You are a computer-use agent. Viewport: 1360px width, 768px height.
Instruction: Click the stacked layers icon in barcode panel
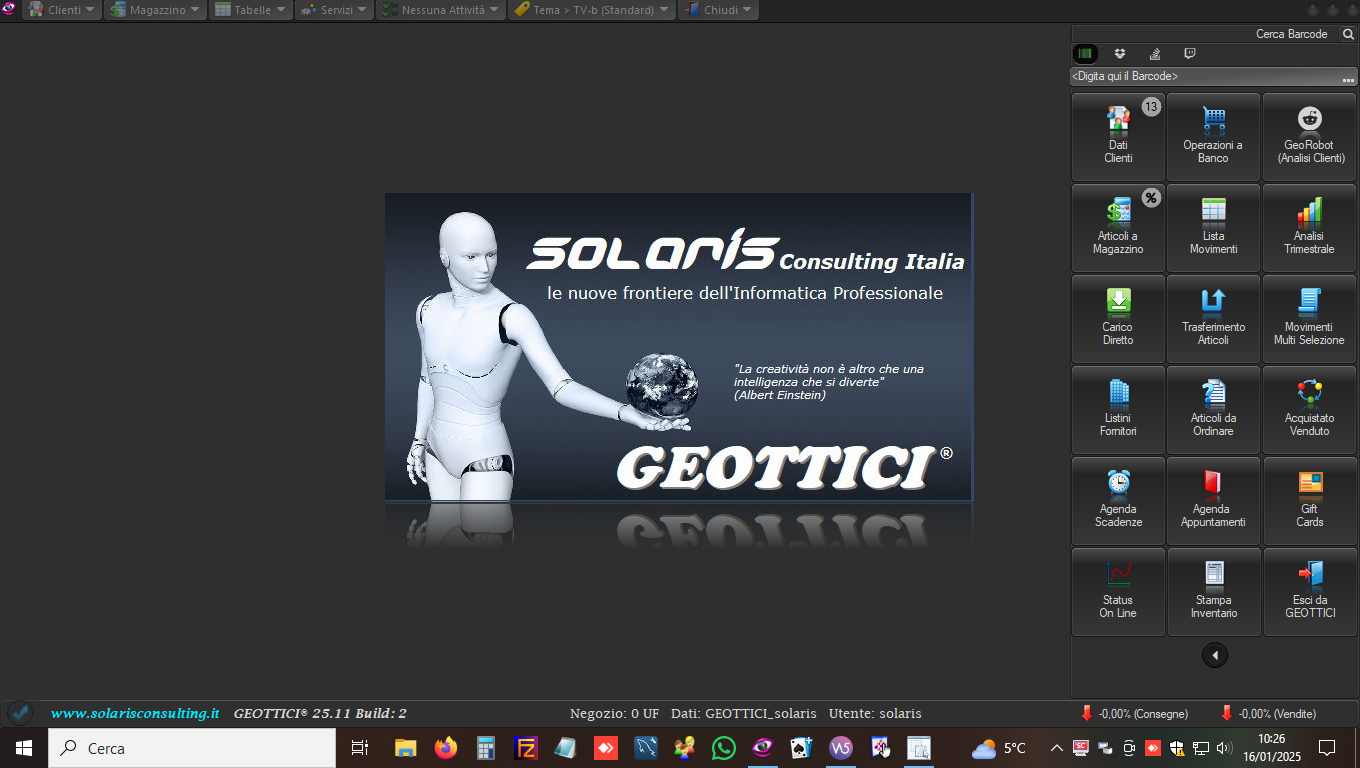(x=1155, y=54)
